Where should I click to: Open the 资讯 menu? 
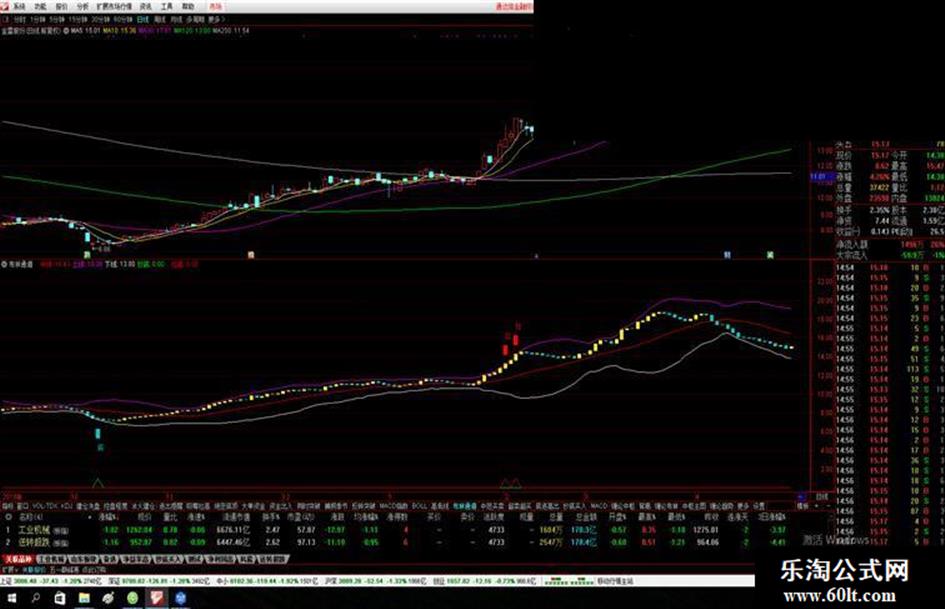point(146,7)
